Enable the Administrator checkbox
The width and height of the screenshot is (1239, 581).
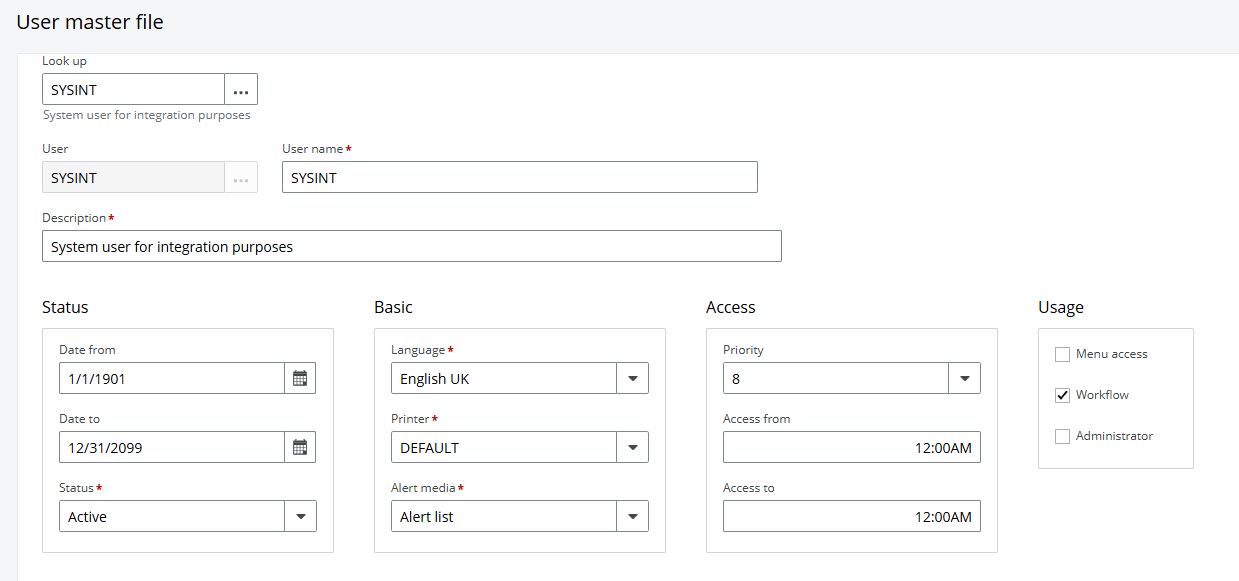[1062, 435]
